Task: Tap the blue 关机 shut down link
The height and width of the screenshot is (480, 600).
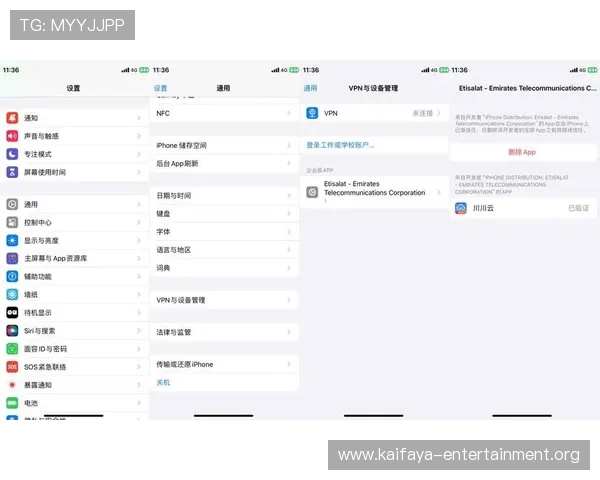Action: (x=163, y=382)
